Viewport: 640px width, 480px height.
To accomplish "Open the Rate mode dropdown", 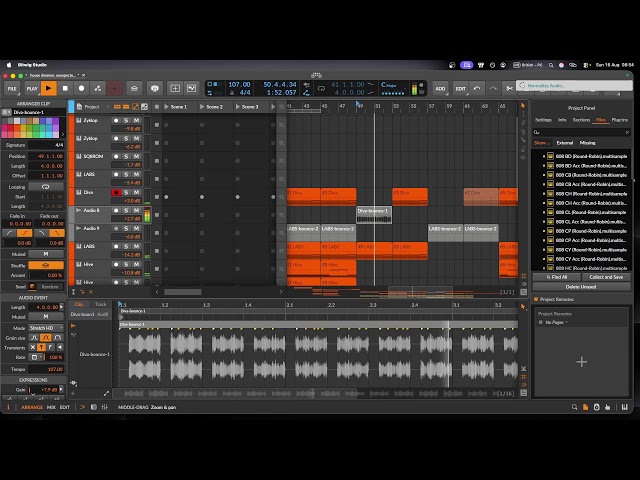I will tap(35, 357).
